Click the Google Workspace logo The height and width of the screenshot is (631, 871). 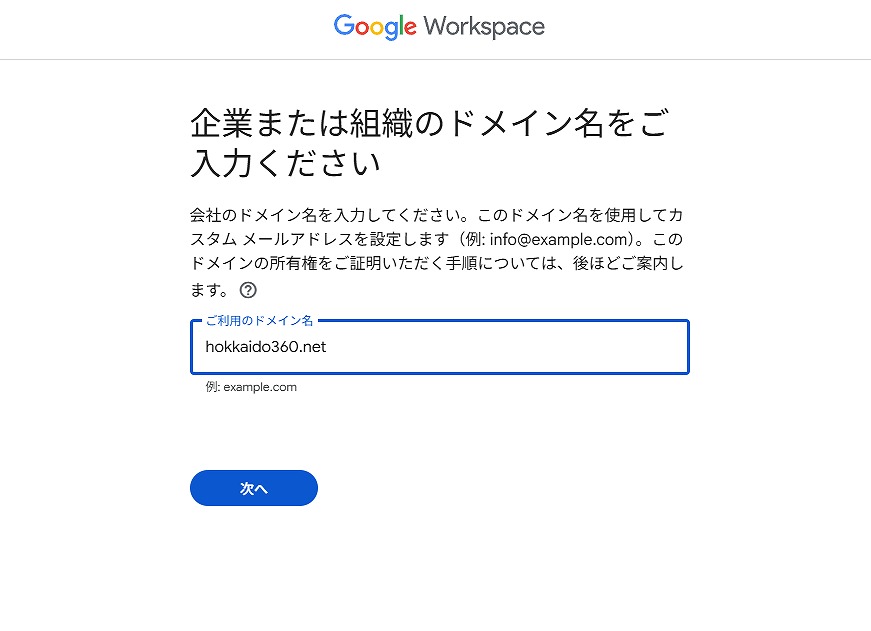tap(439, 27)
